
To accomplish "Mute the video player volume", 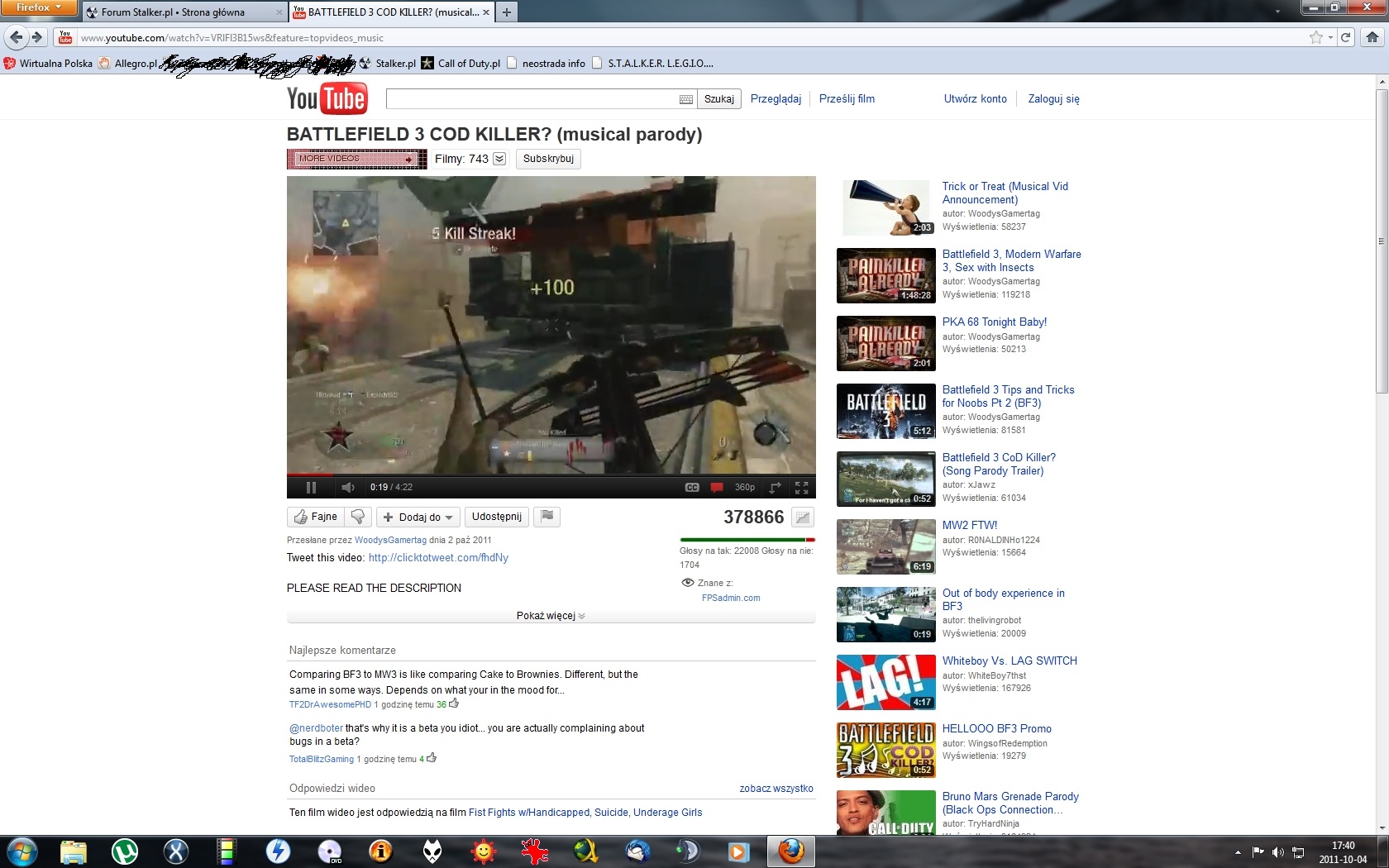I will click(348, 488).
